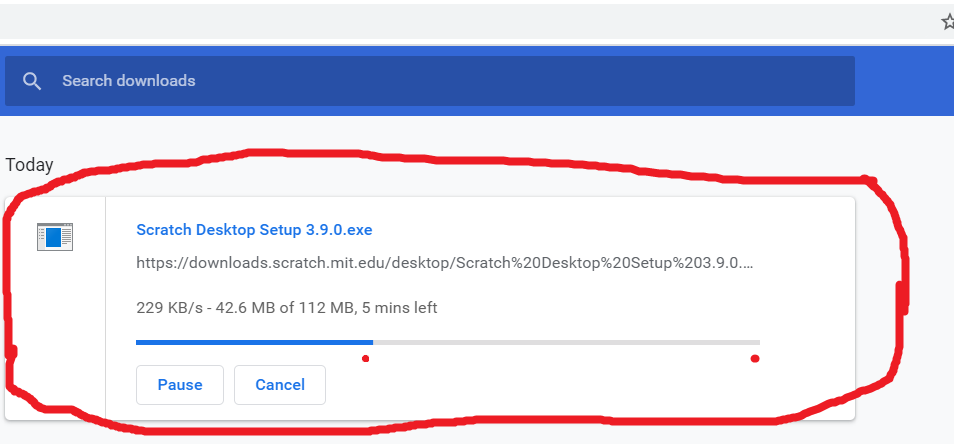Click the red dot under progress bar's right end

click(755, 359)
